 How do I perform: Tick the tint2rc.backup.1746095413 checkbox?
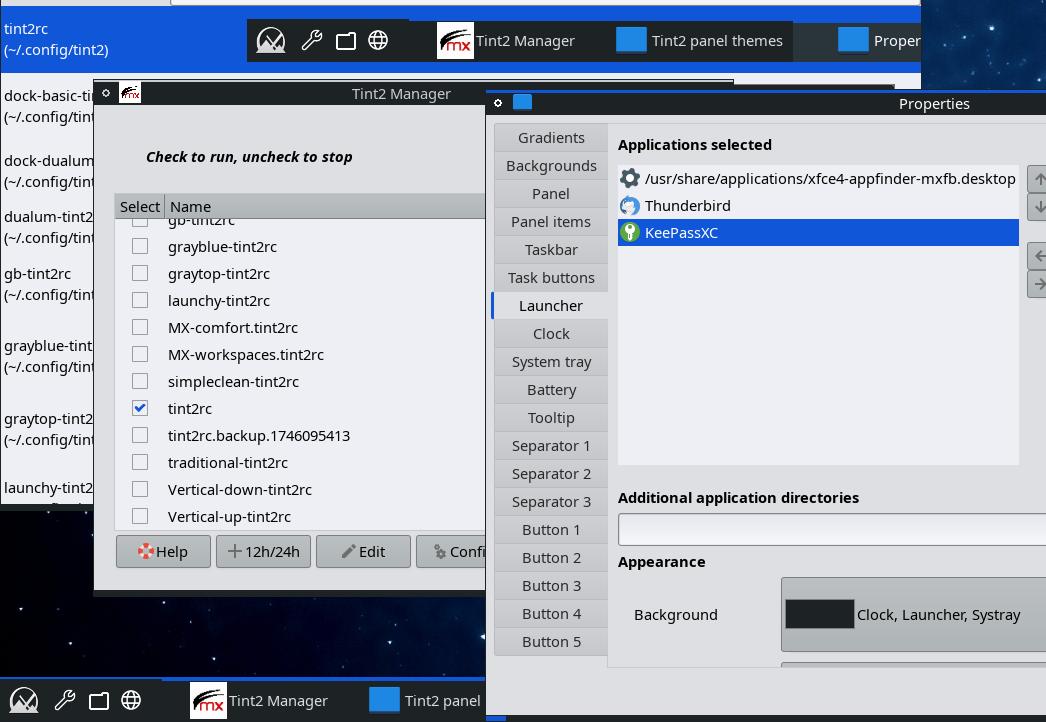click(140, 436)
